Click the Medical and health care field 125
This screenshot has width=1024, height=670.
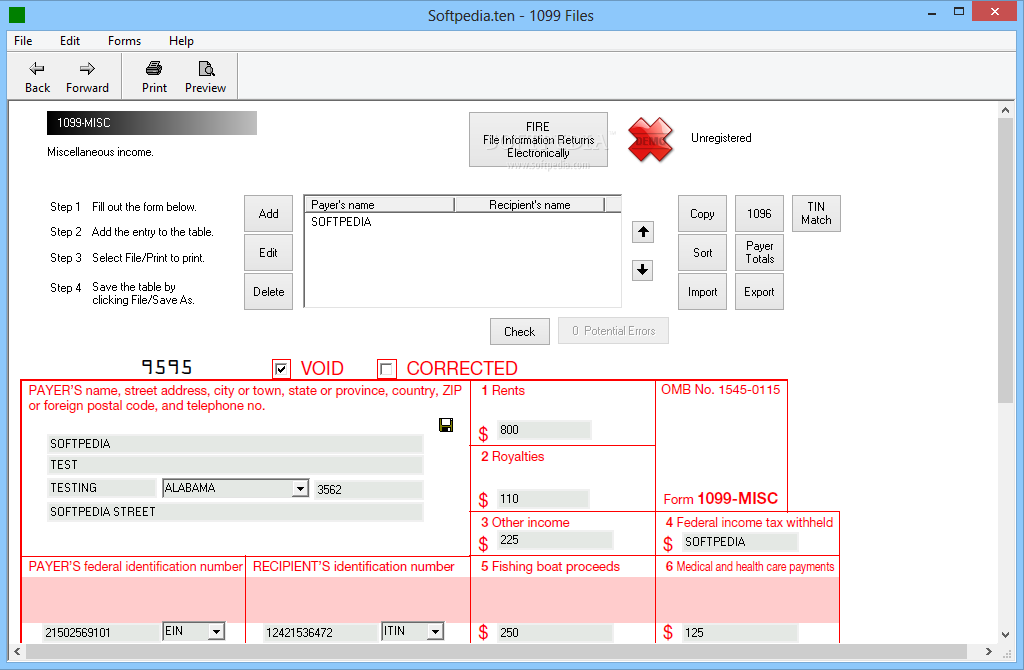(740, 633)
